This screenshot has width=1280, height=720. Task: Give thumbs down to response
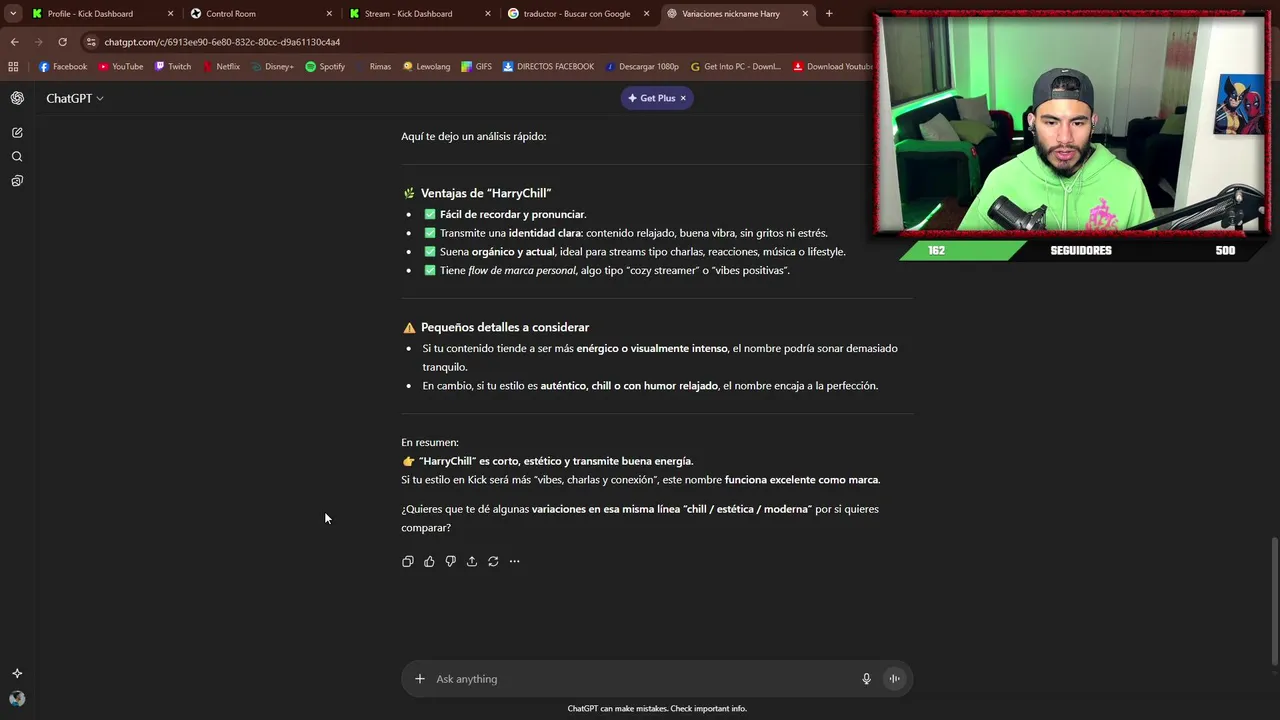pyautogui.click(x=450, y=561)
